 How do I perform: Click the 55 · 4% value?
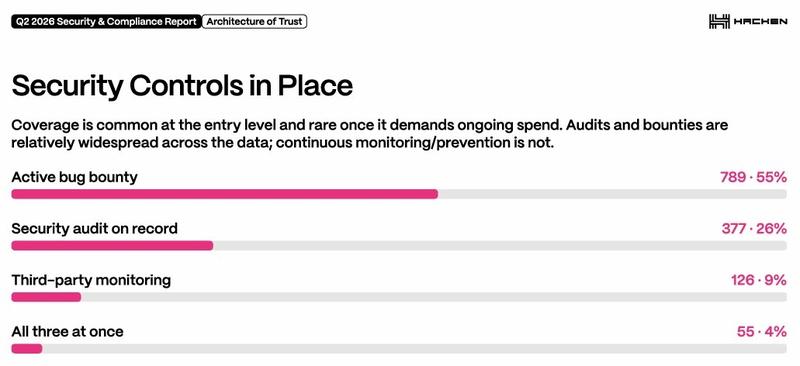762,331
